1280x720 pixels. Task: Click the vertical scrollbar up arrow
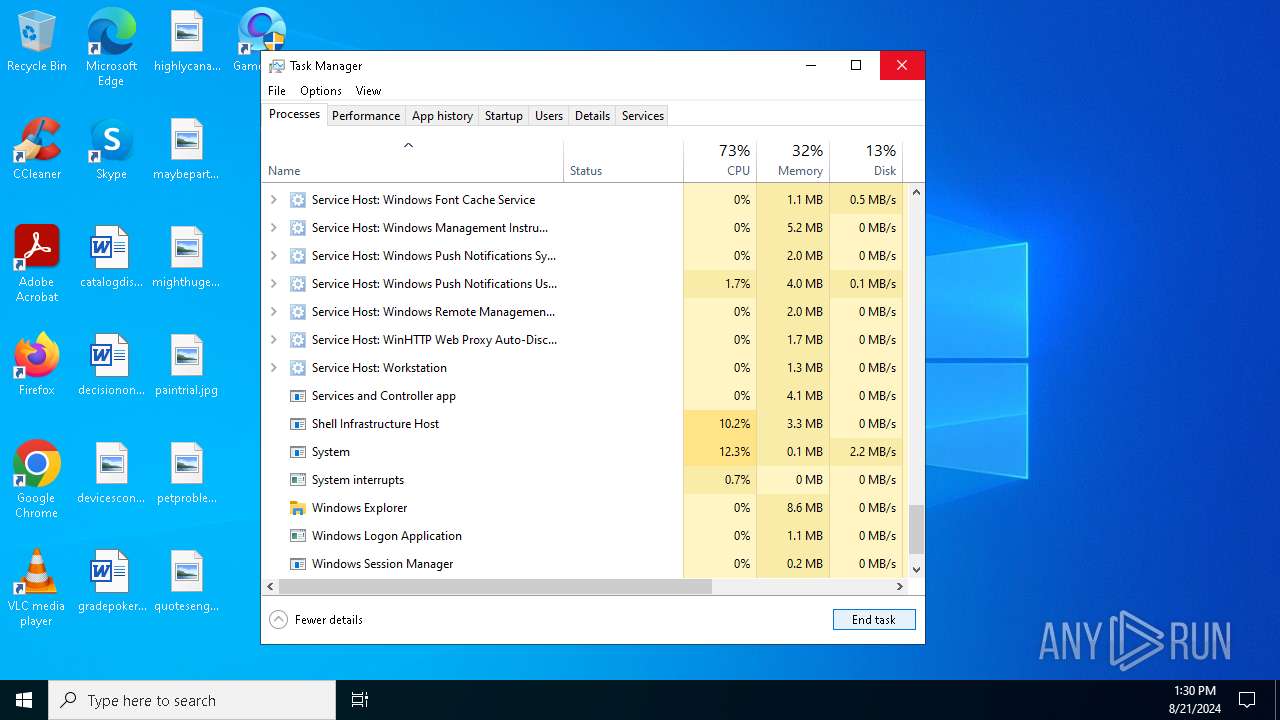(x=916, y=192)
